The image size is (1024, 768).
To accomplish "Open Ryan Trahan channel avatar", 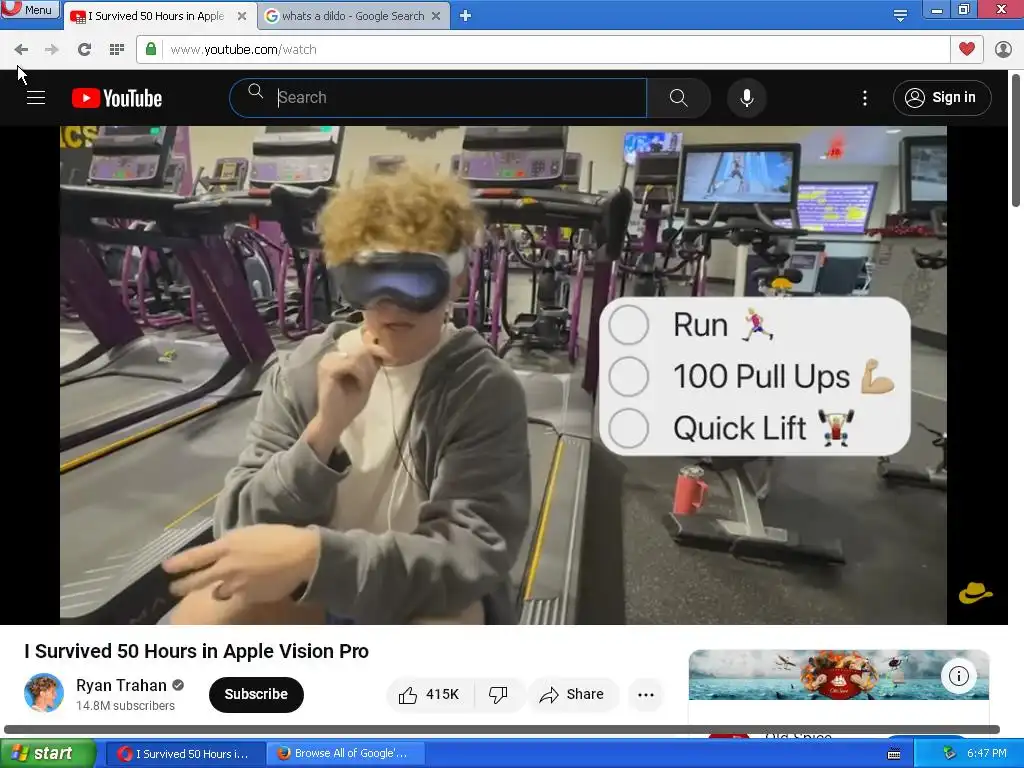I will [x=44, y=694].
